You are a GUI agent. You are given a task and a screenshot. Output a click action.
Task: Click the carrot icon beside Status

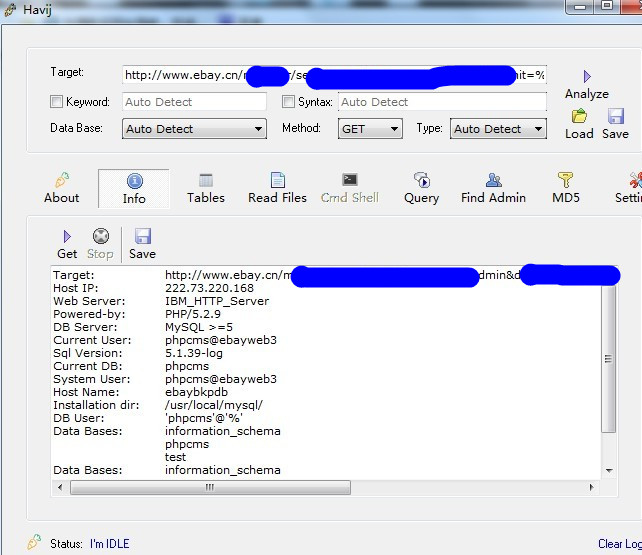(34, 542)
